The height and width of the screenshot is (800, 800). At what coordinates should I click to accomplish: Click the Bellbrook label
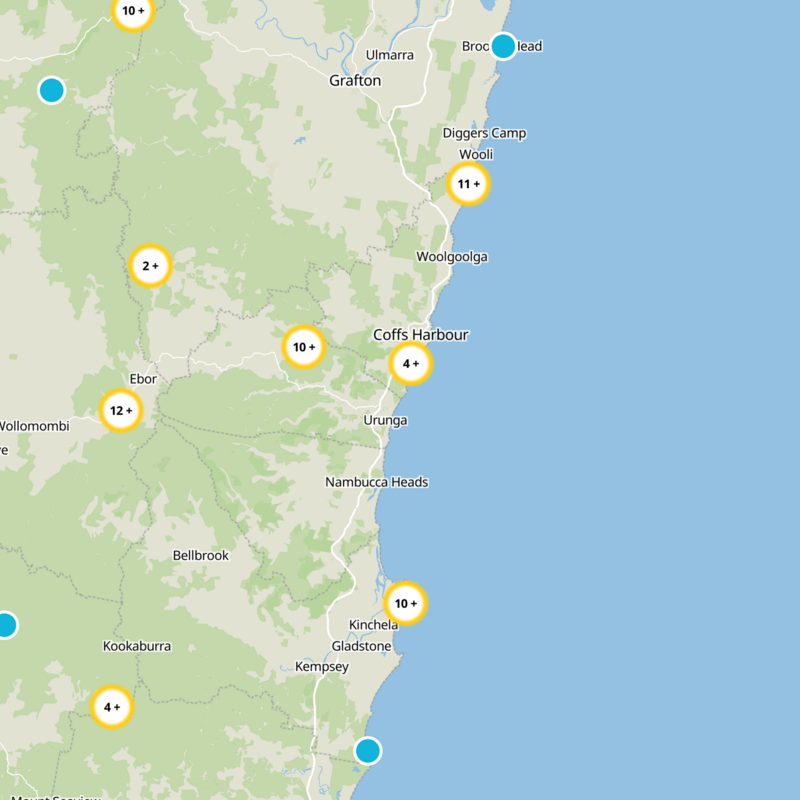(x=201, y=556)
